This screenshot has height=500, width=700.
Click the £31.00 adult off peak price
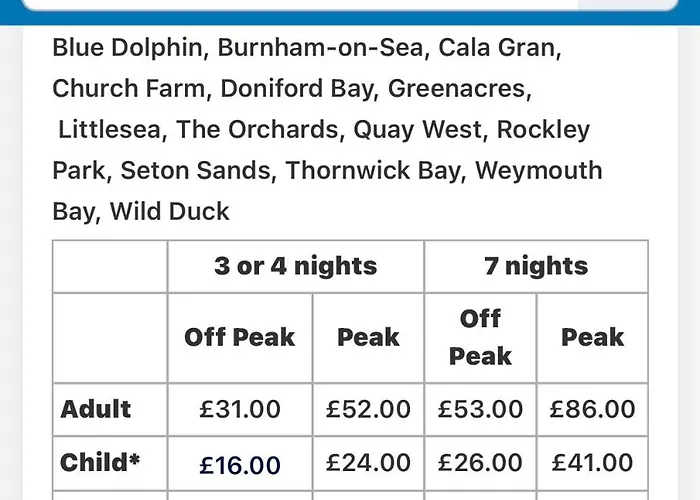point(240,409)
